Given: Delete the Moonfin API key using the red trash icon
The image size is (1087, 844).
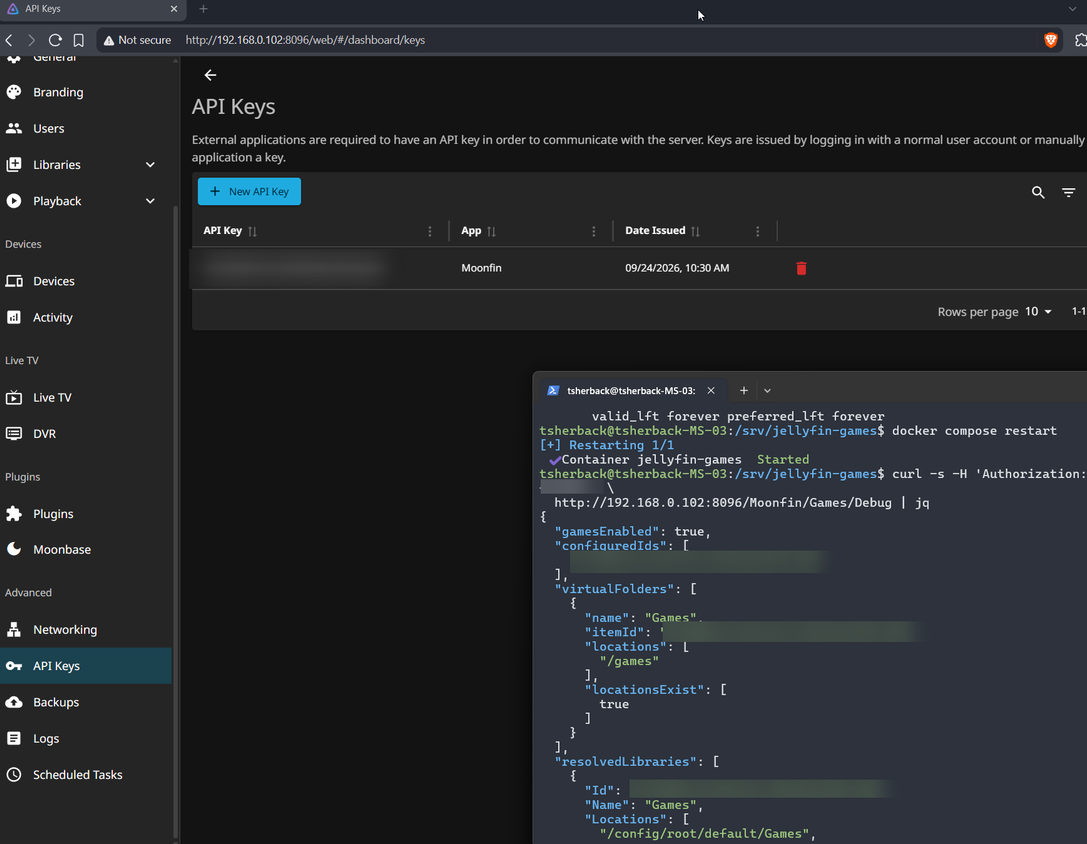Looking at the screenshot, I should (801, 268).
